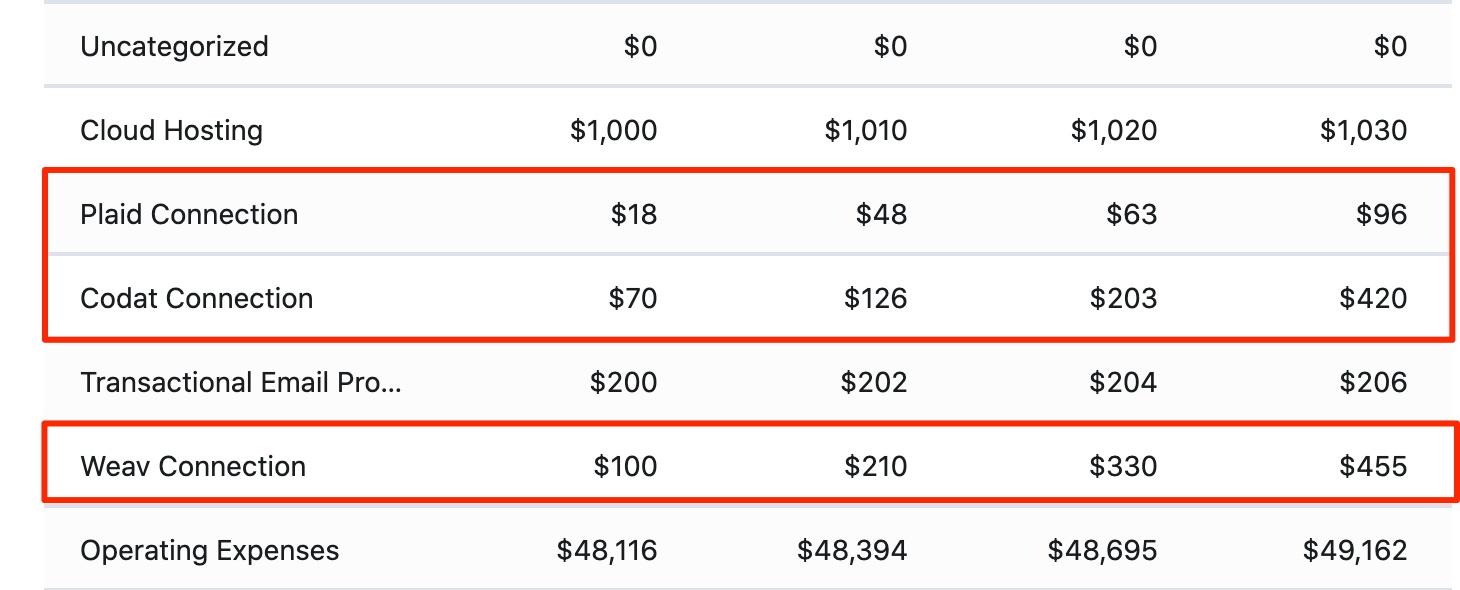Click the $49,162 Operating Expenses total
The width and height of the screenshot is (1460, 590).
(x=1355, y=551)
